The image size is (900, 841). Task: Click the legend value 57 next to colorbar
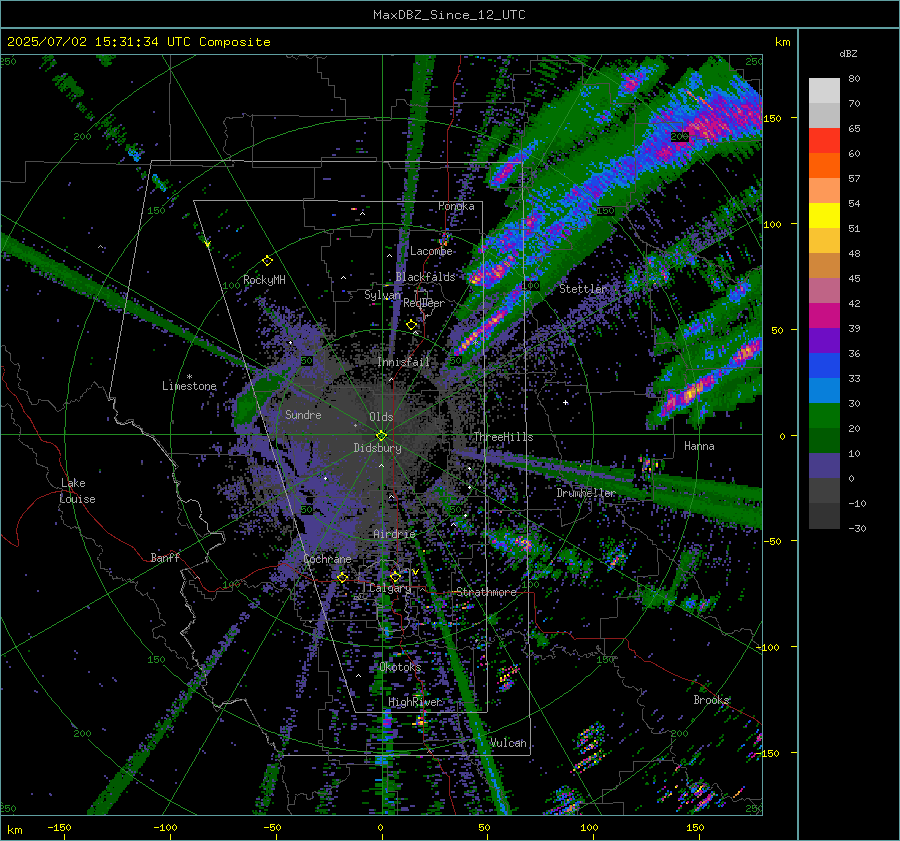pos(854,179)
